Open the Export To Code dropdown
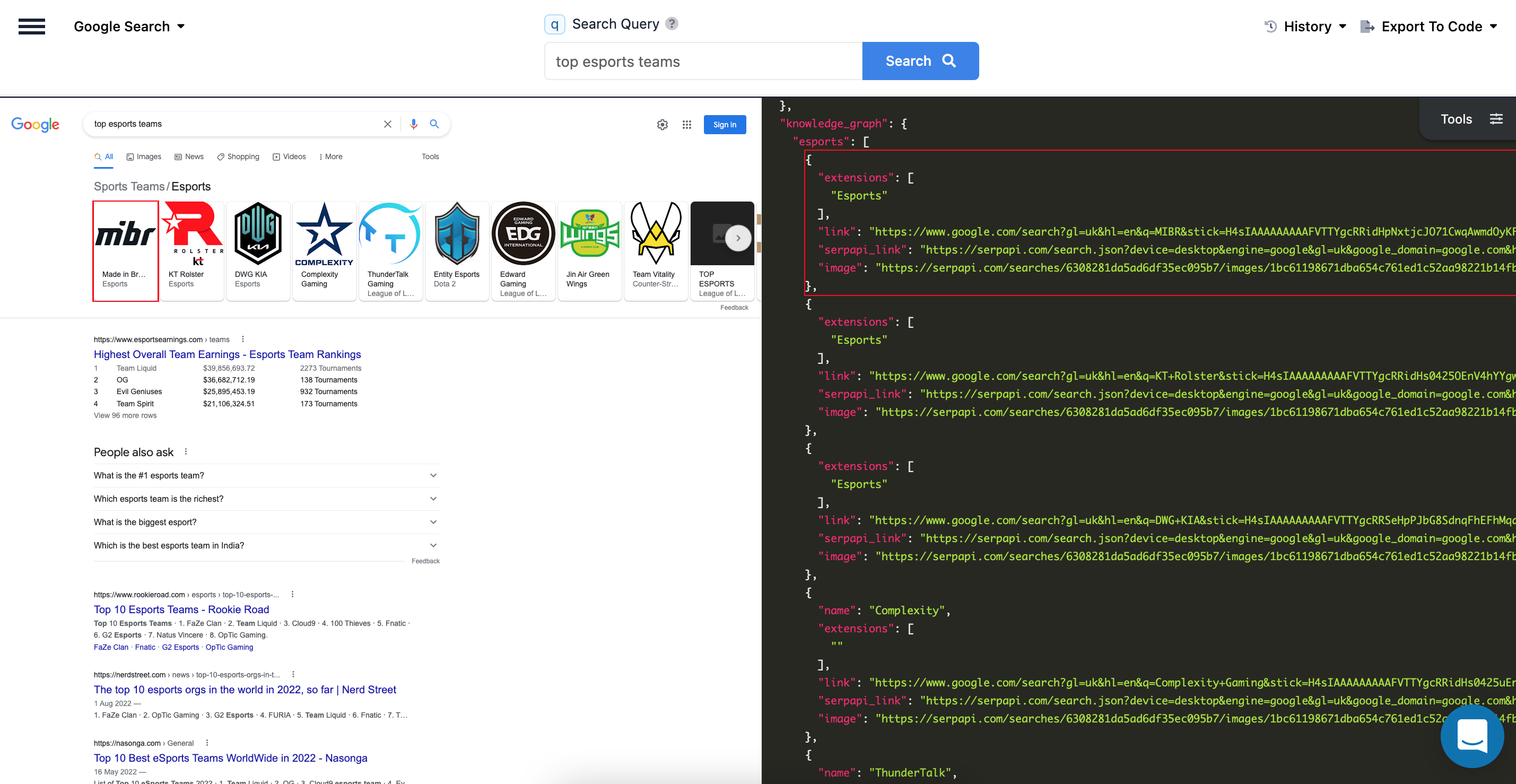 (1430, 26)
